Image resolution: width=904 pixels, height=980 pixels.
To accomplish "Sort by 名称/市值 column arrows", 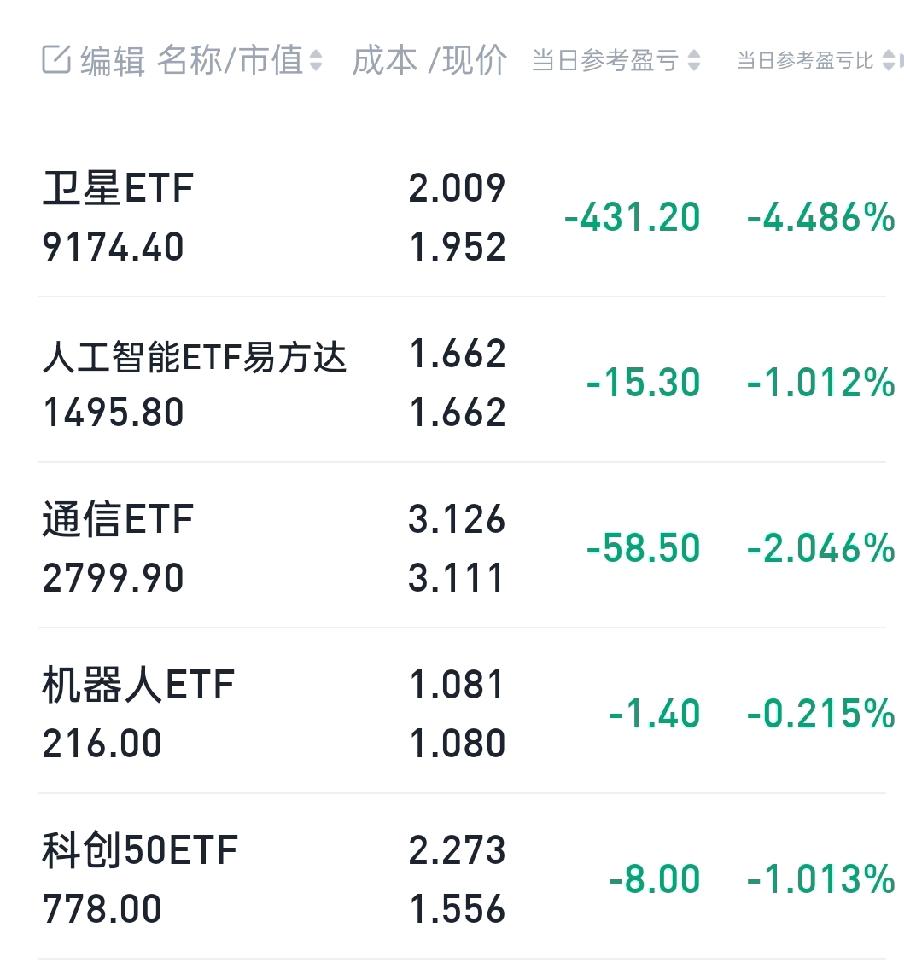I will tap(316, 61).
